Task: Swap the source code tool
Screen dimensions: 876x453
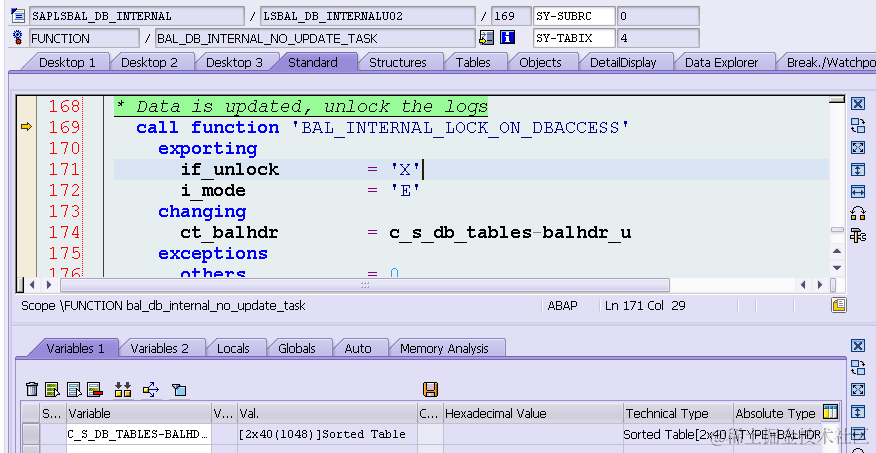Action: (x=858, y=126)
